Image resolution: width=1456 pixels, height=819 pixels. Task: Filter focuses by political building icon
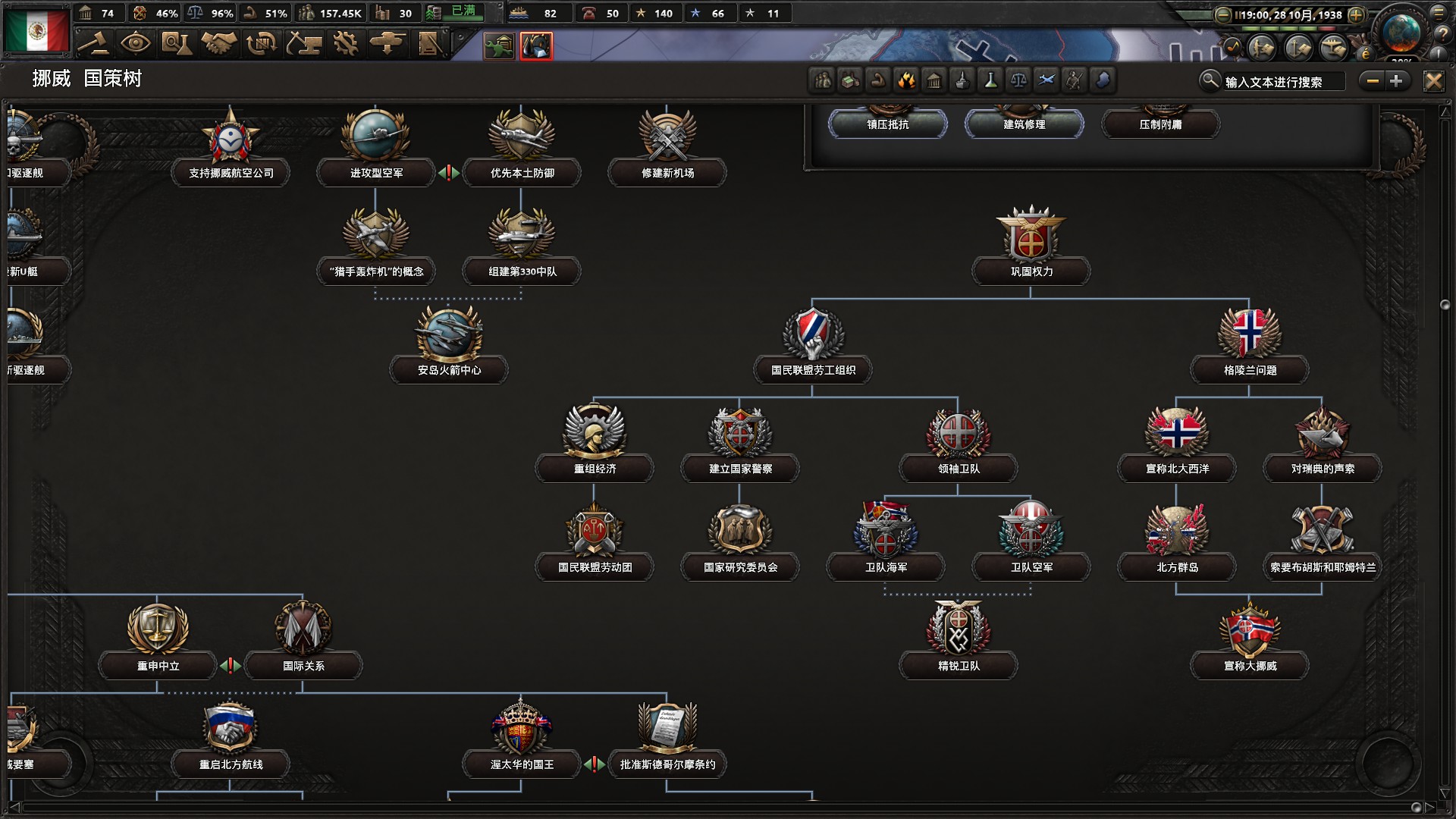pyautogui.click(x=935, y=80)
